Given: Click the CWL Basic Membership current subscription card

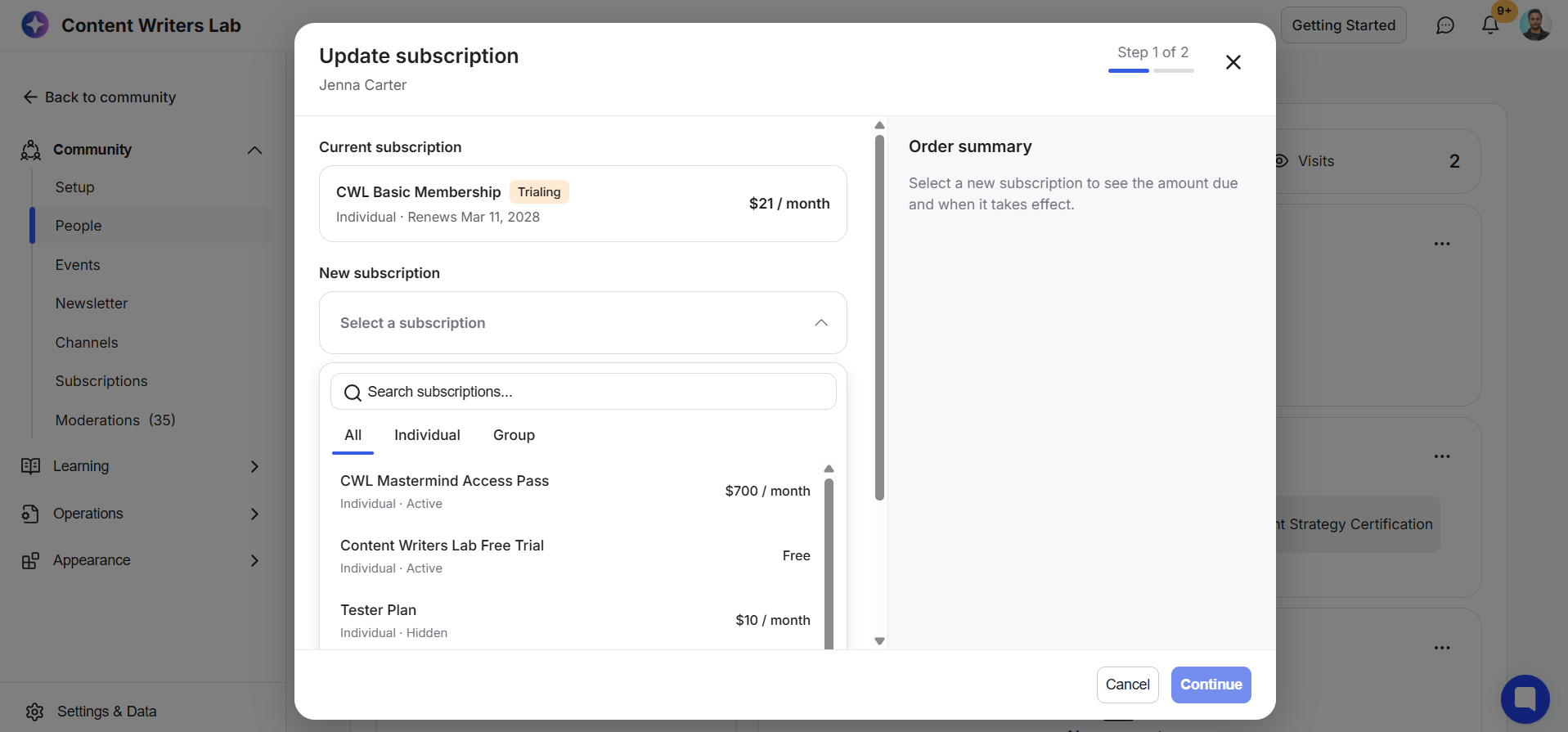Looking at the screenshot, I should point(583,204).
